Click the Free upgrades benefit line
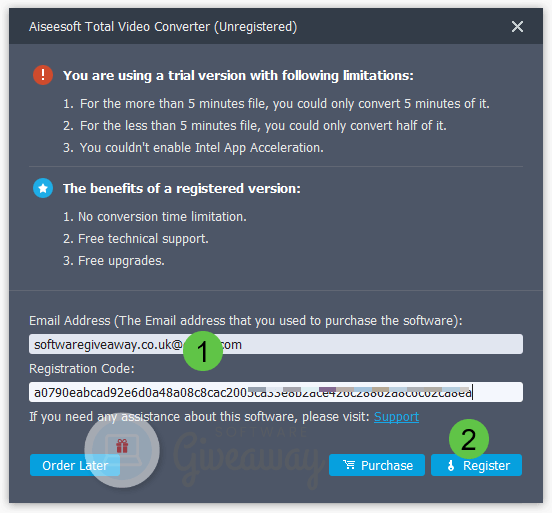The image size is (552, 513). [x=114, y=261]
